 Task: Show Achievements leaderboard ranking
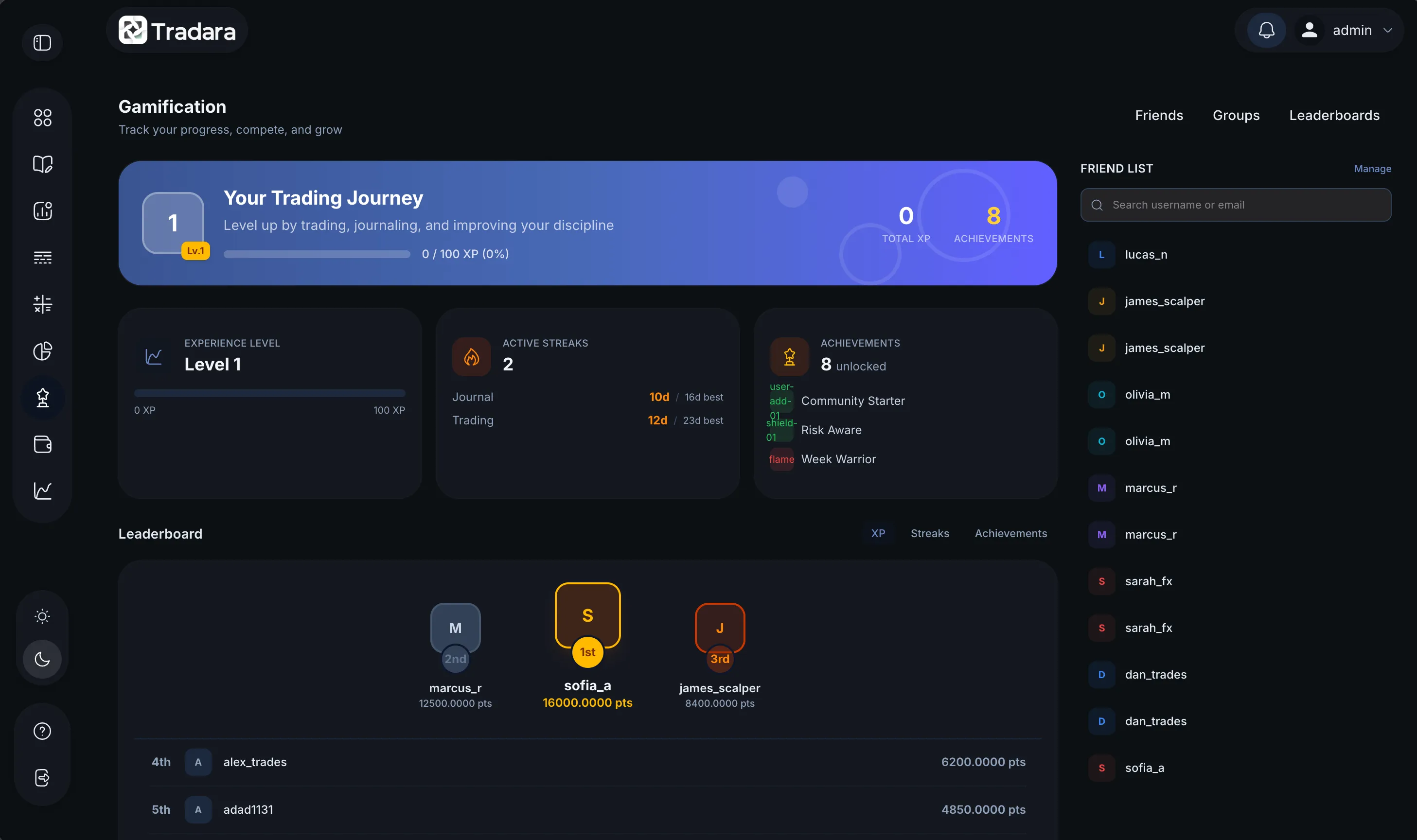(1010, 533)
